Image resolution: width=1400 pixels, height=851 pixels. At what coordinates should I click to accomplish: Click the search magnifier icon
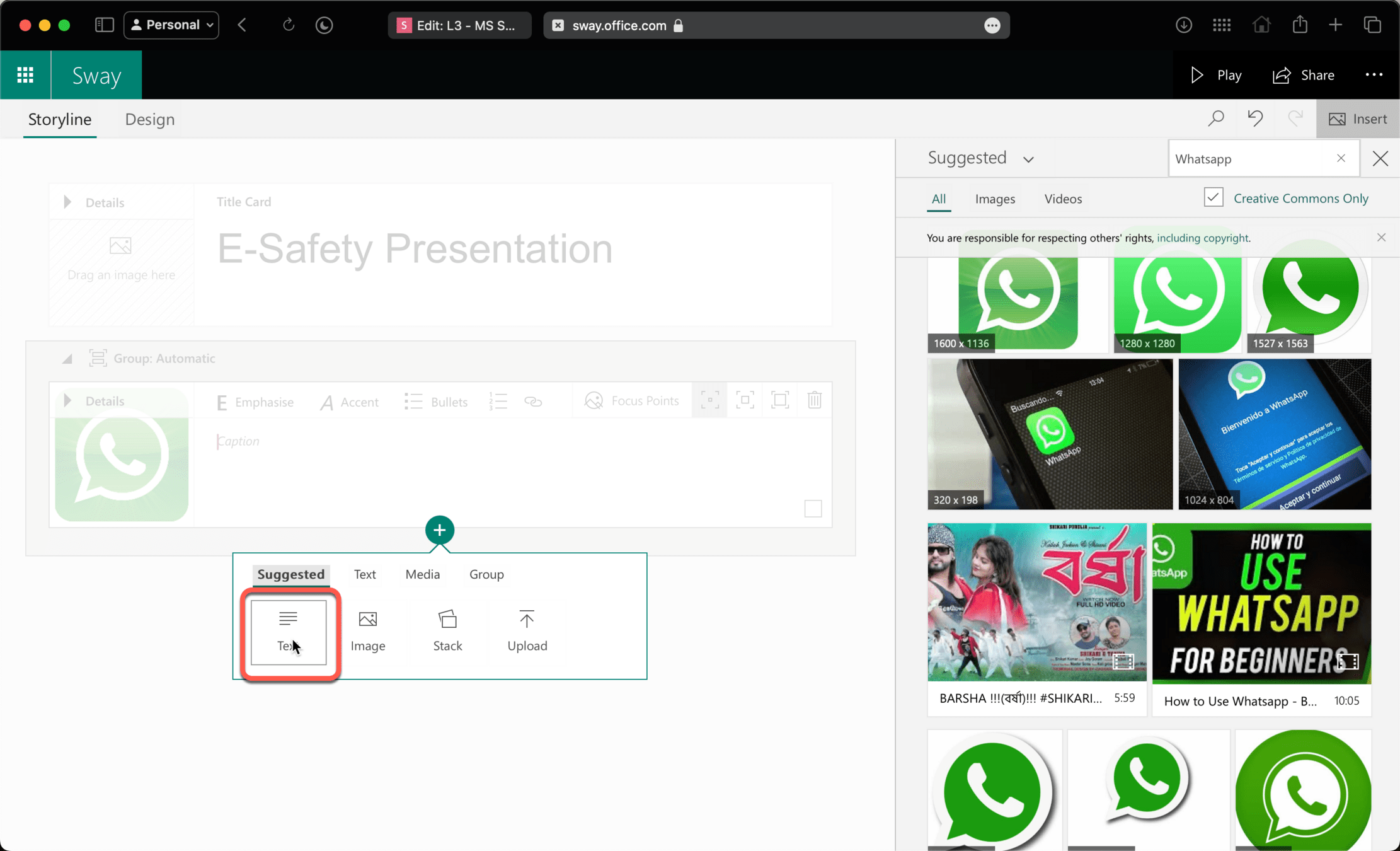[x=1216, y=119]
